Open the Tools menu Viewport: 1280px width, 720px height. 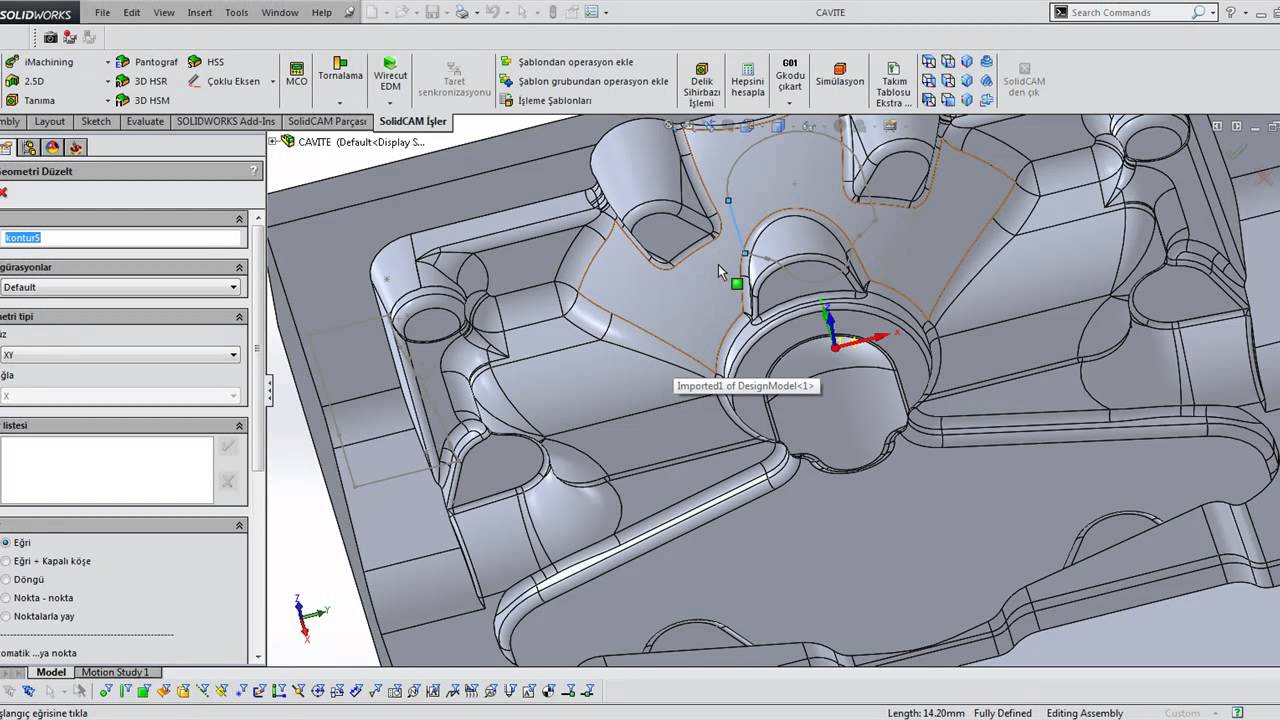pyautogui.click(x=237, y=13)
